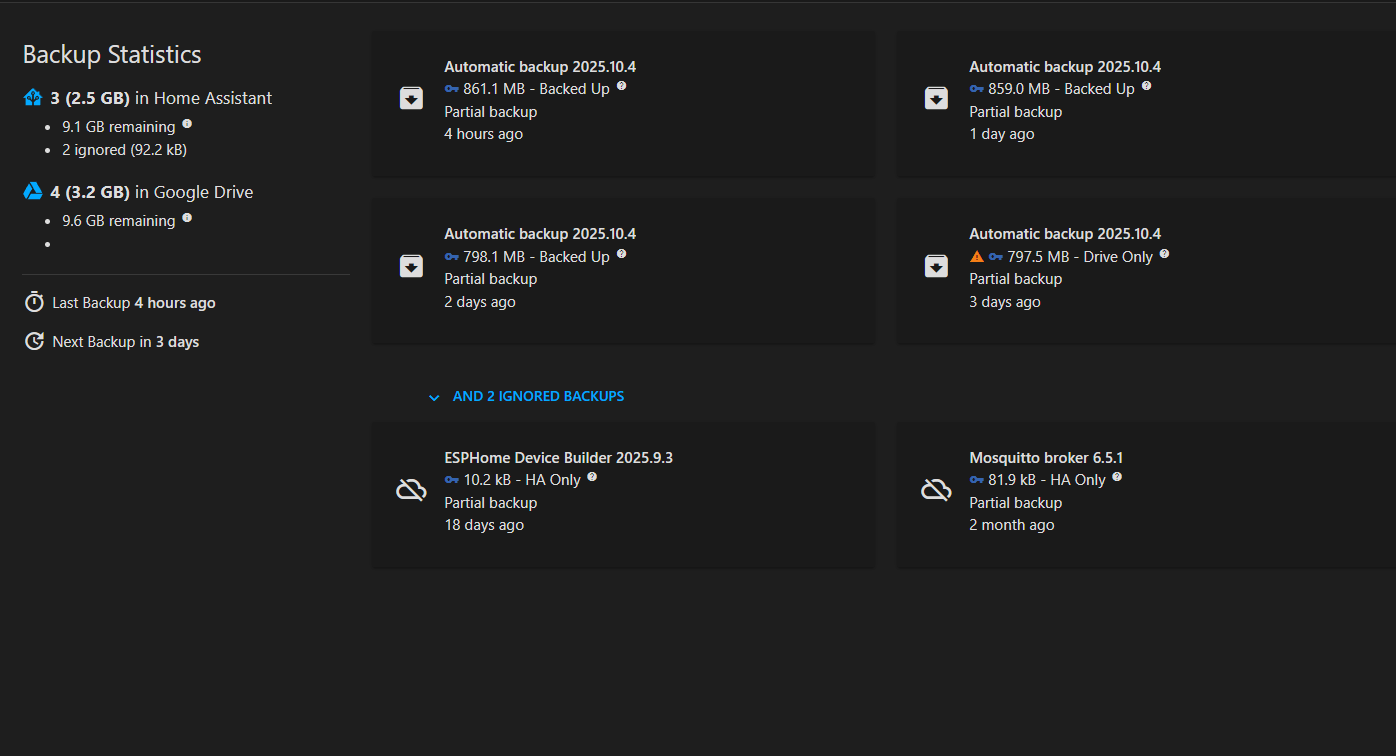
Task: Open help icon beside 10.2 kB HA Only
Action: point(592,477)
